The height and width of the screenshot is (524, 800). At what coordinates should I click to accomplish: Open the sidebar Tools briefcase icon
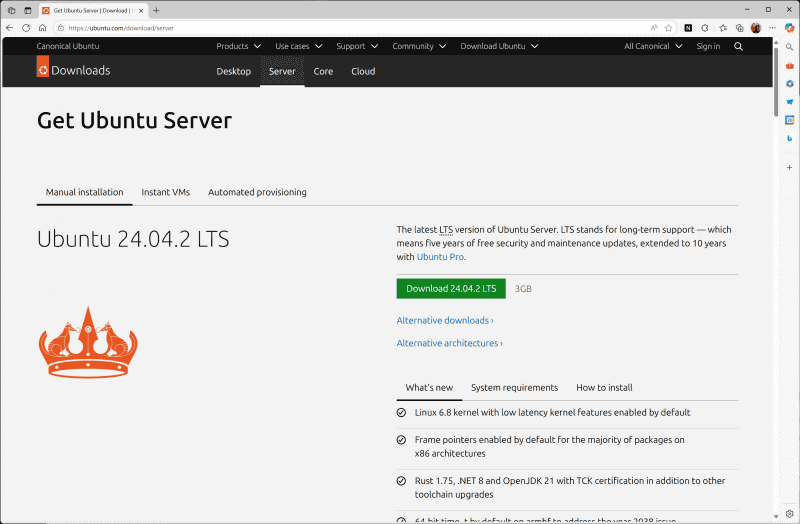point(789,65)
